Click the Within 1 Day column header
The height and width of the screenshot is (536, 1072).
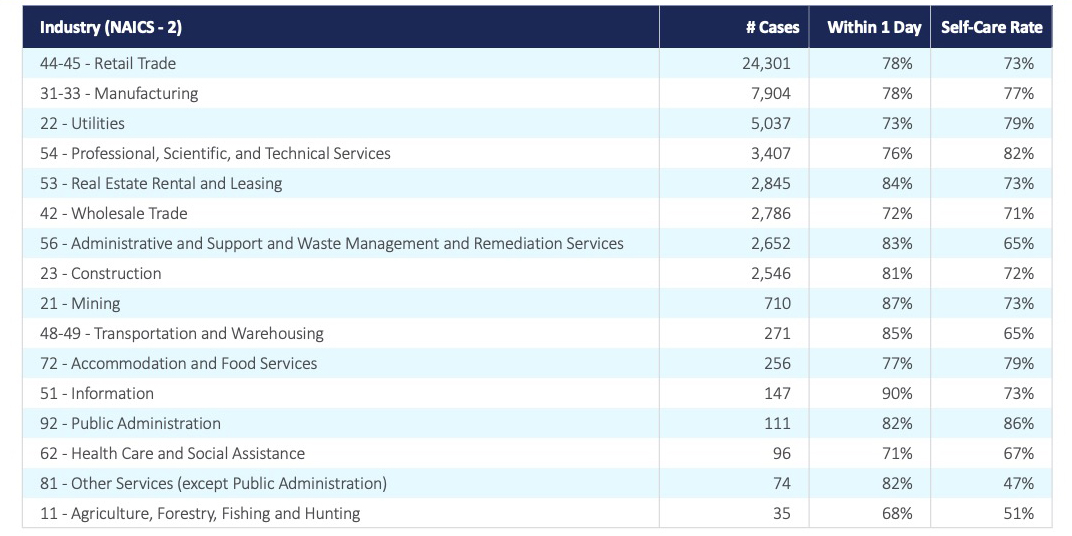[x=873, y=27]
